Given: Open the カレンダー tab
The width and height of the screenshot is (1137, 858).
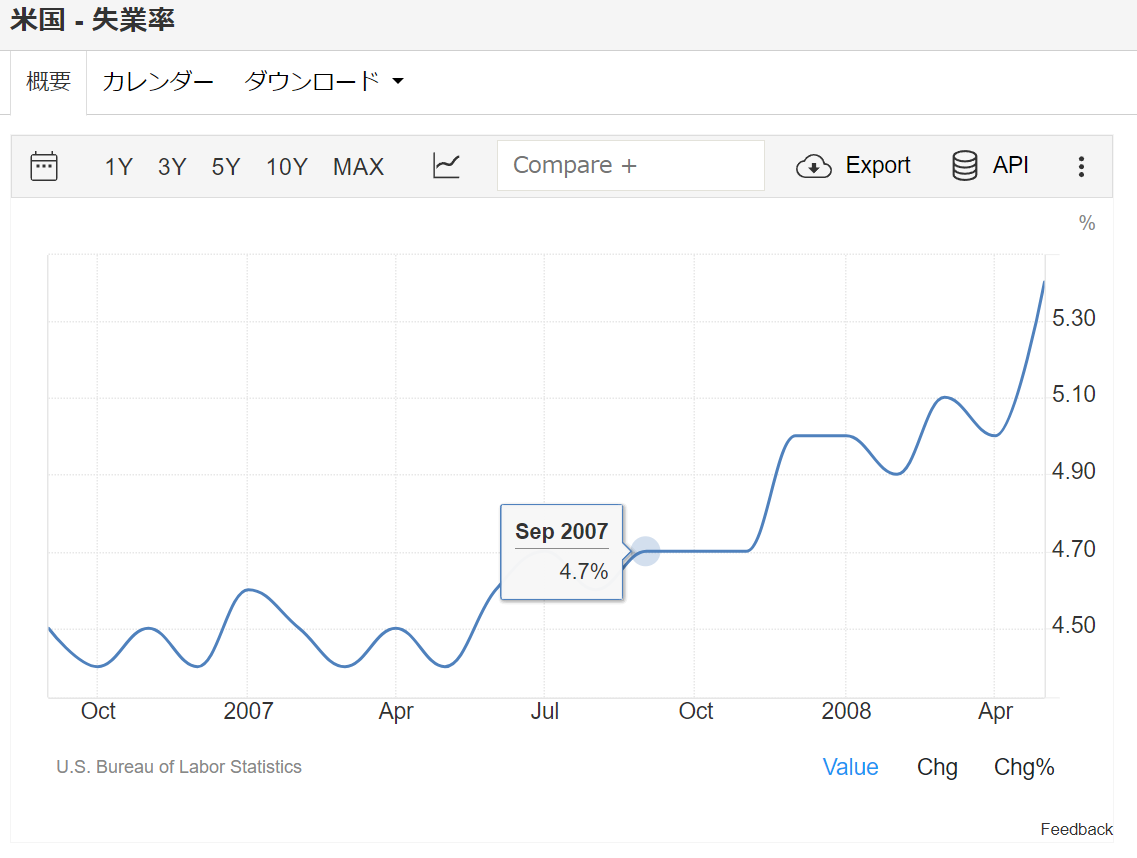Looking at the screenshot, I should click(x=158, y=82).
